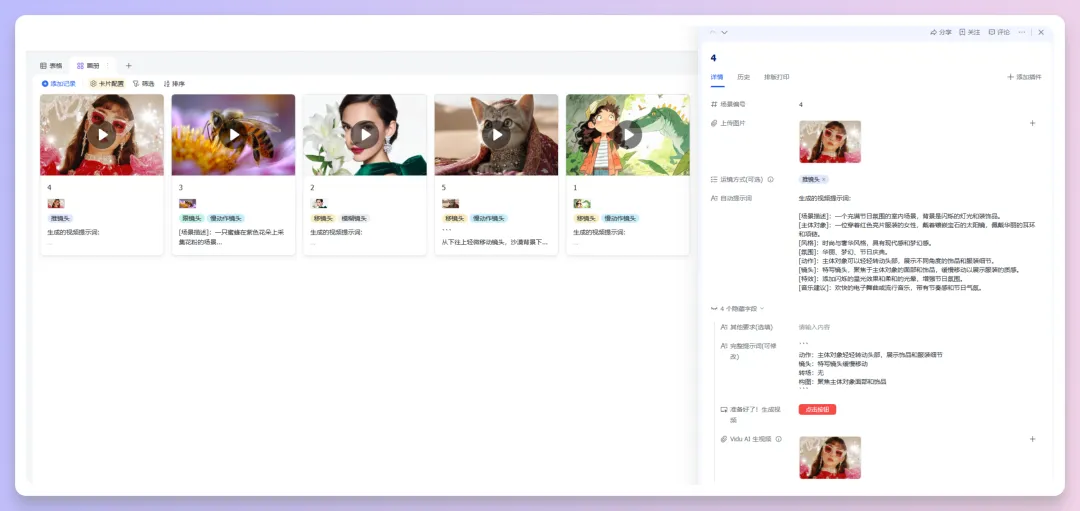Viewport: 1080px width, 511px height.
Task: Click the 关注 (follow) icon
Action: [x=968, y=32]
